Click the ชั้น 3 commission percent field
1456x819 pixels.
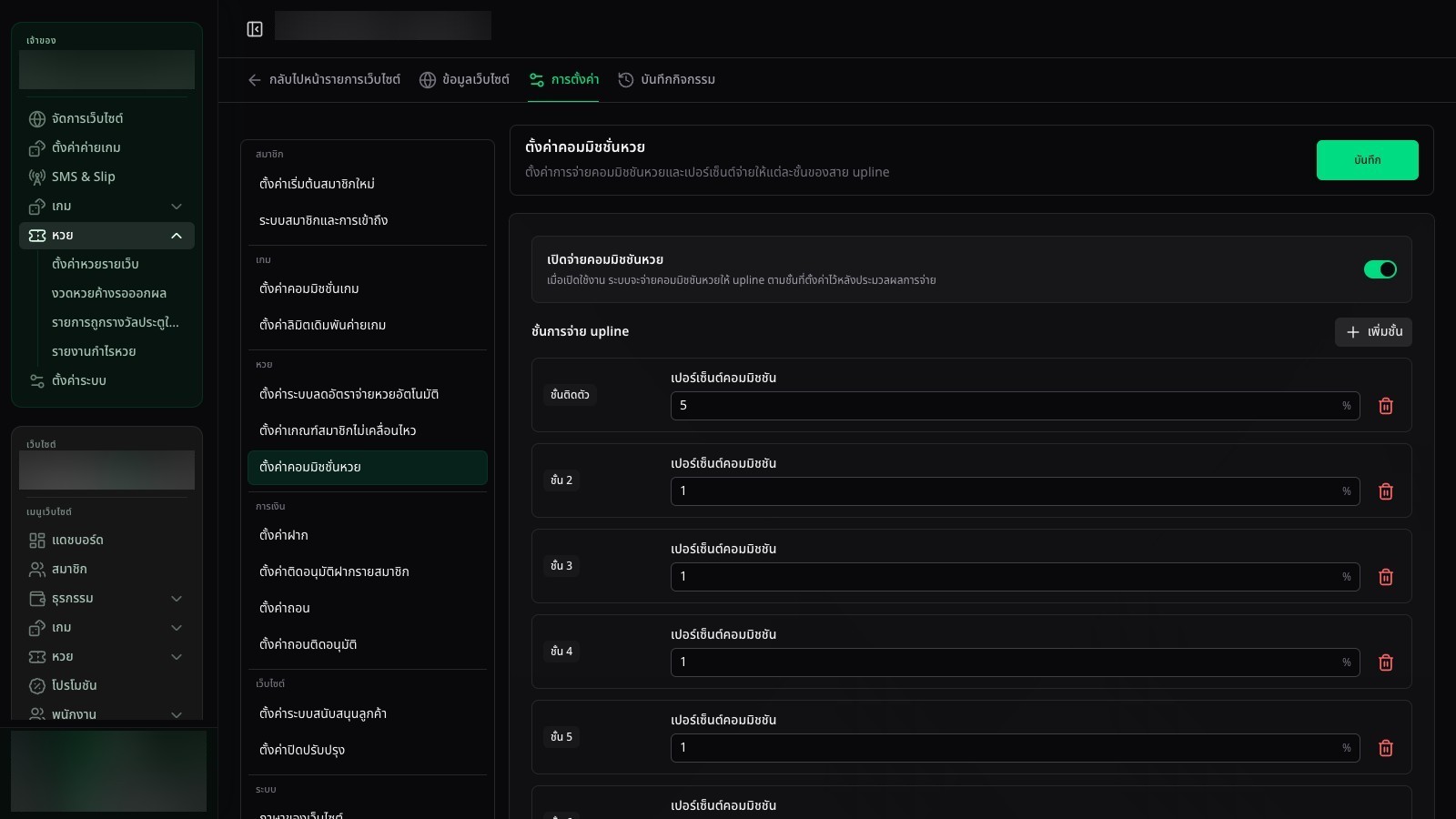(1015, 577)
